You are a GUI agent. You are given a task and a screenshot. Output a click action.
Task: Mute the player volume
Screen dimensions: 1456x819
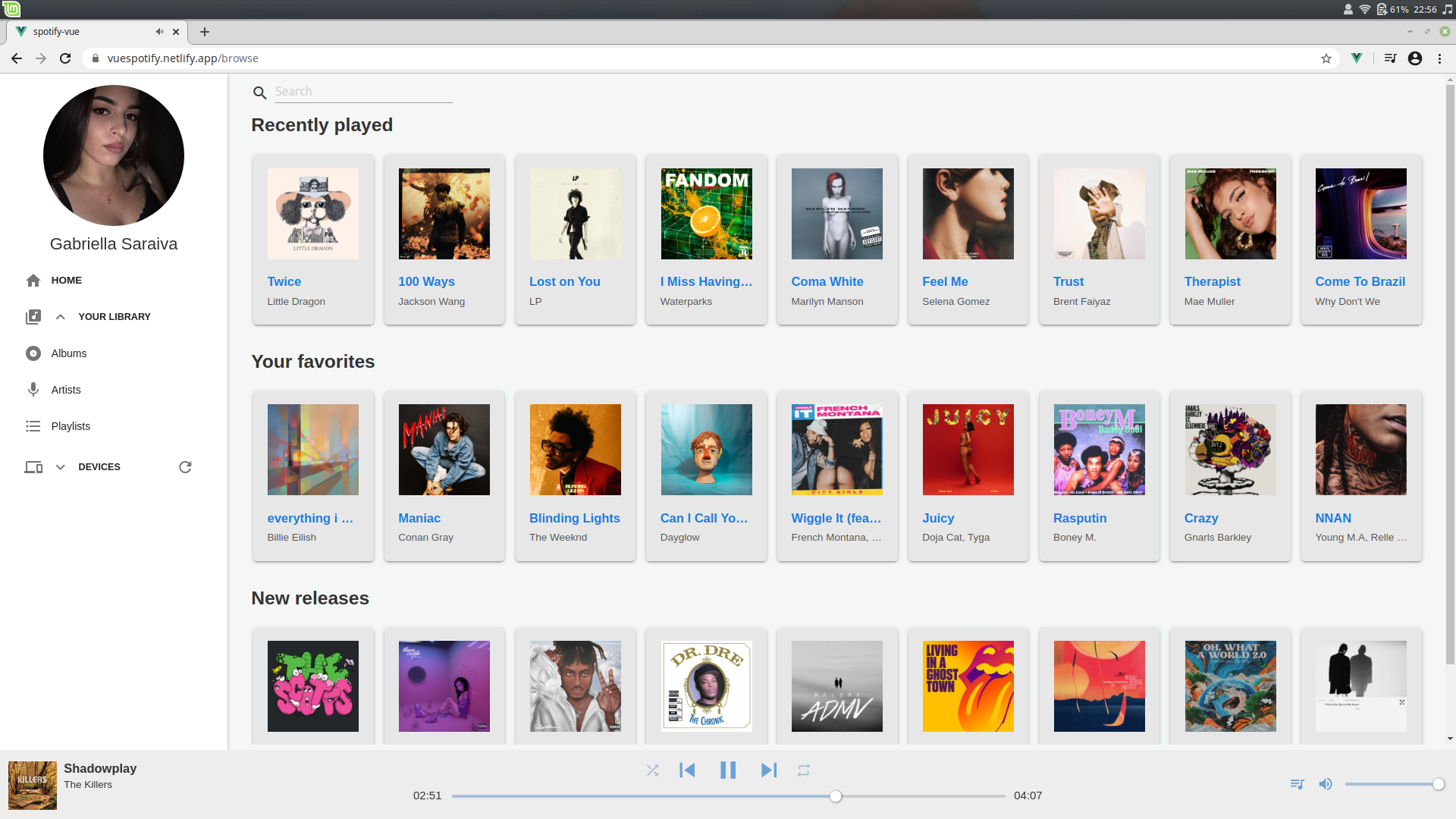tap(1326, 784)
